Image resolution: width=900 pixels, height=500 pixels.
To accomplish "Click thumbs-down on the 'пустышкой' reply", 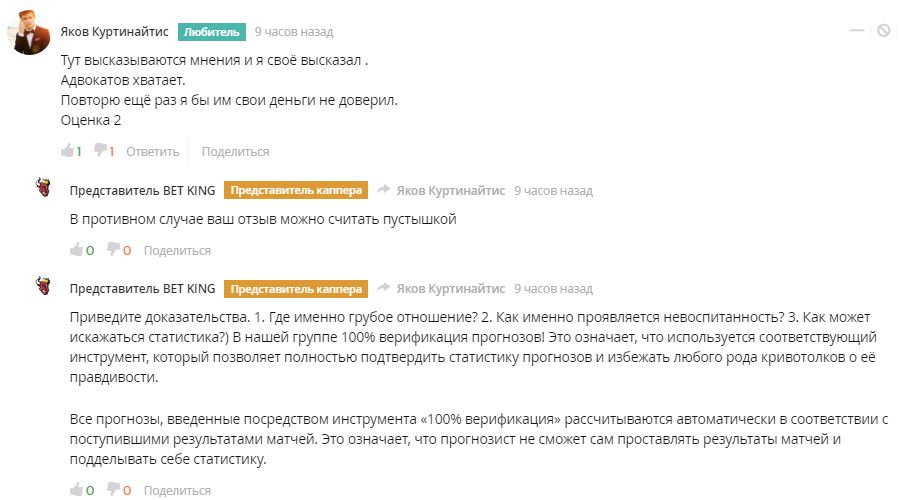I will [x=113, y=250].
